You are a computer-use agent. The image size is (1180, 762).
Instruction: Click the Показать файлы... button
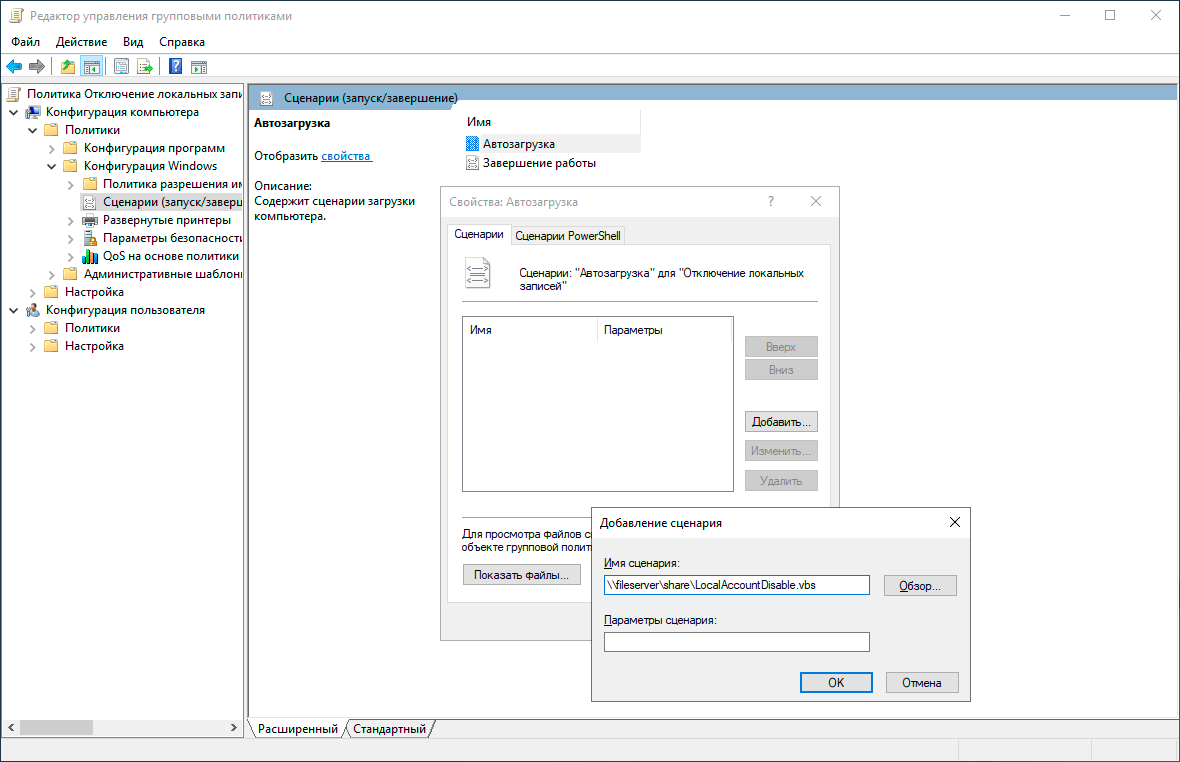[522, 575]
